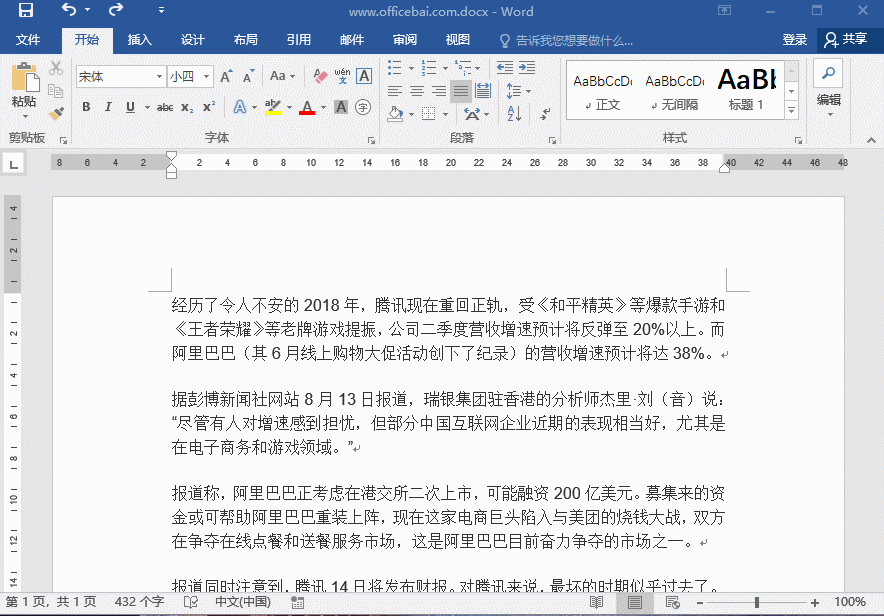
Task: Increase font size with the larger A
Action: point(226,76)
